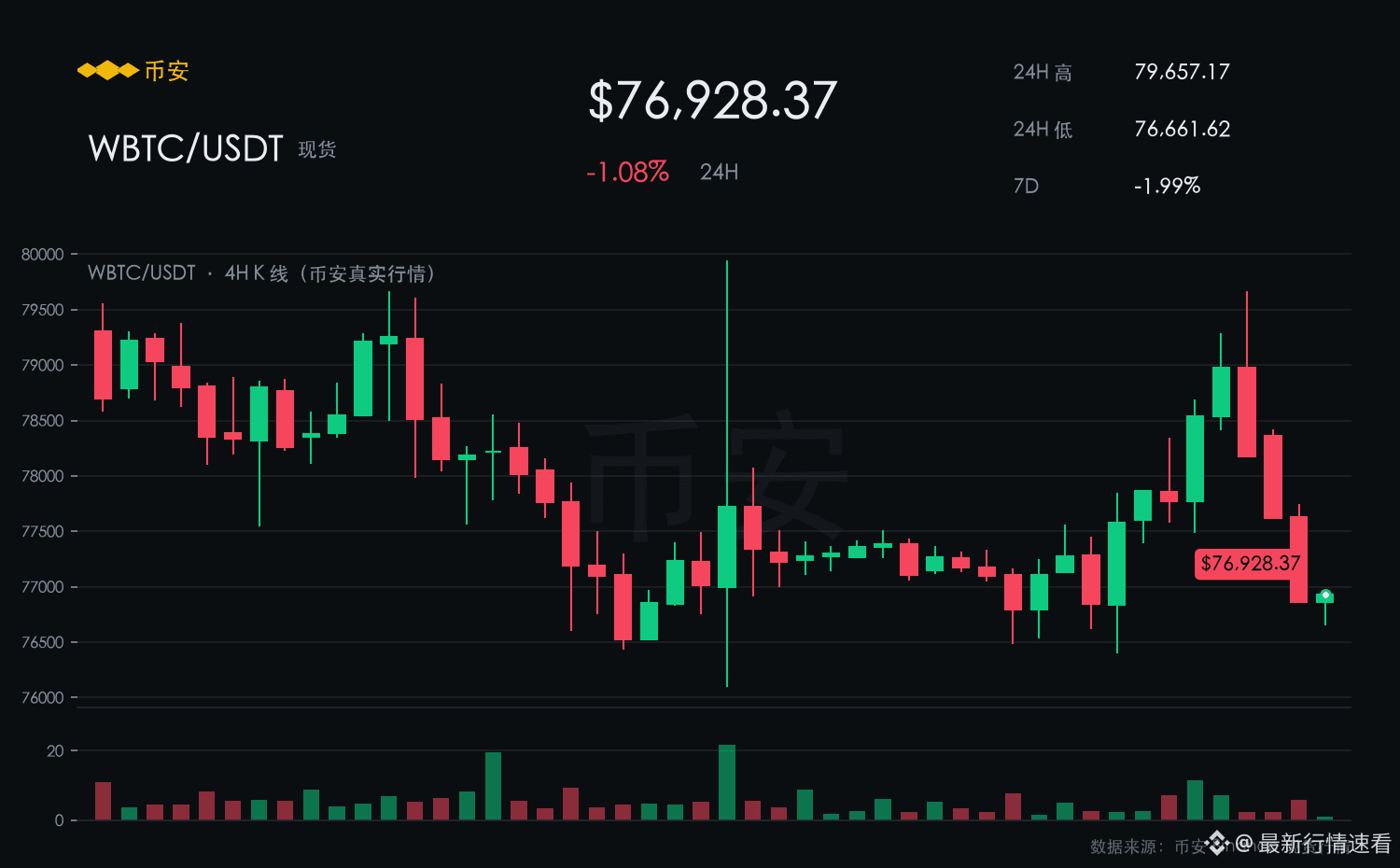Click the 76000 price axis label

point(43,697)
